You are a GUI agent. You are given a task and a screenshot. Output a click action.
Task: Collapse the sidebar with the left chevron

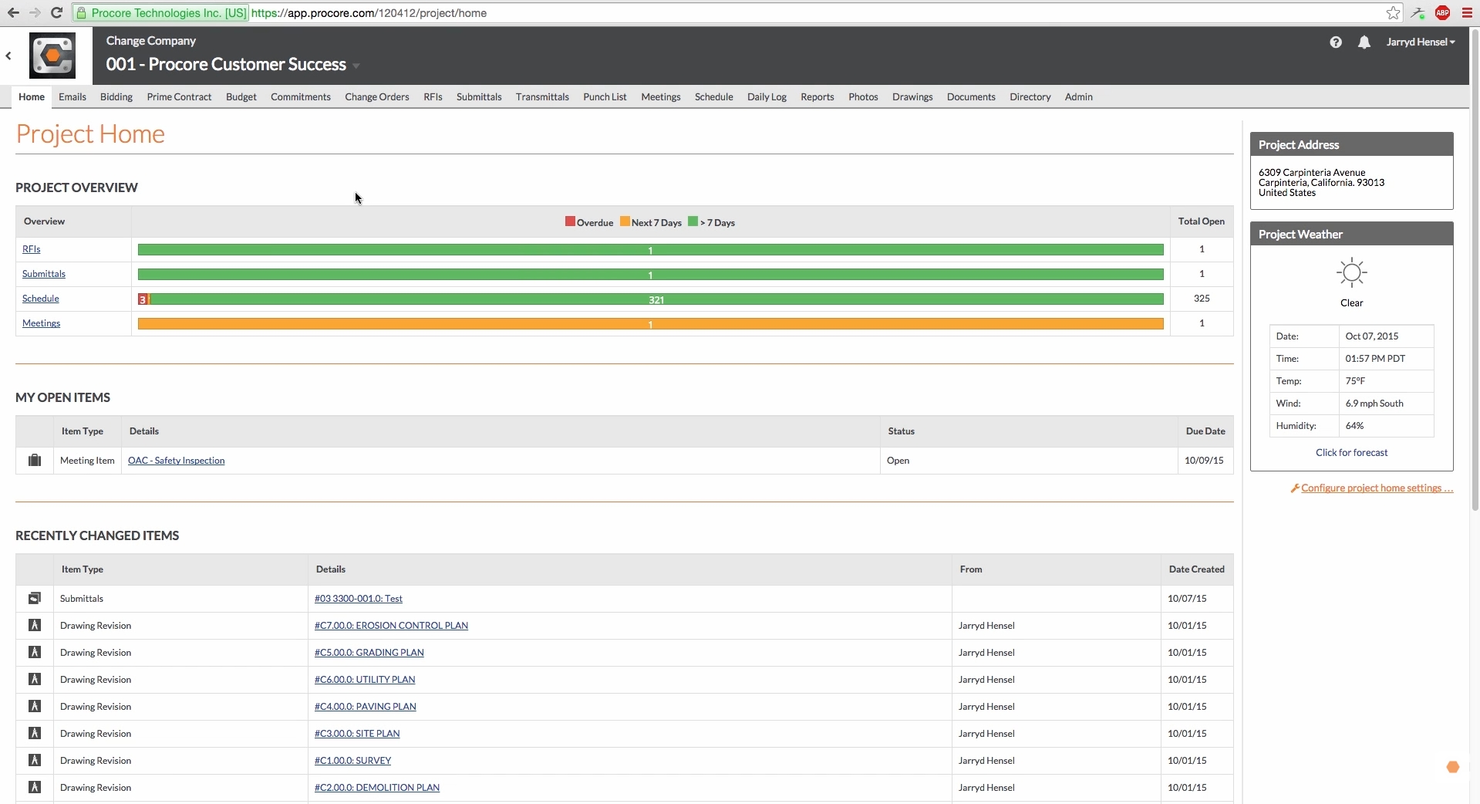8,55
